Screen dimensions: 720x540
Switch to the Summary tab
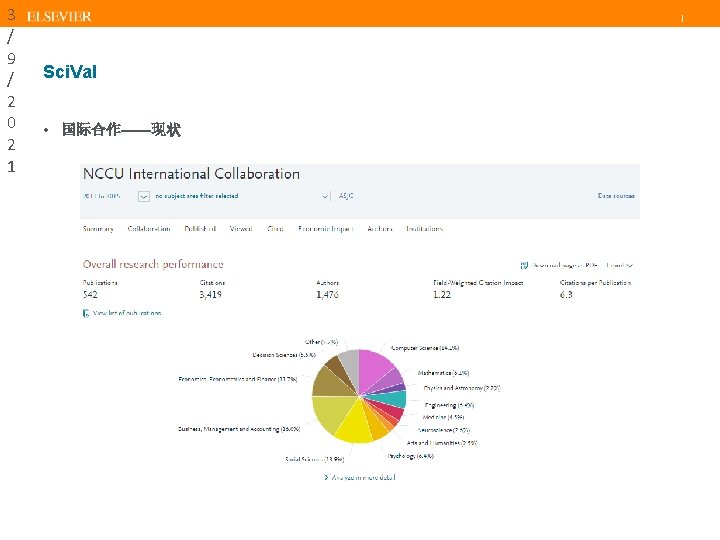point(98,229)
